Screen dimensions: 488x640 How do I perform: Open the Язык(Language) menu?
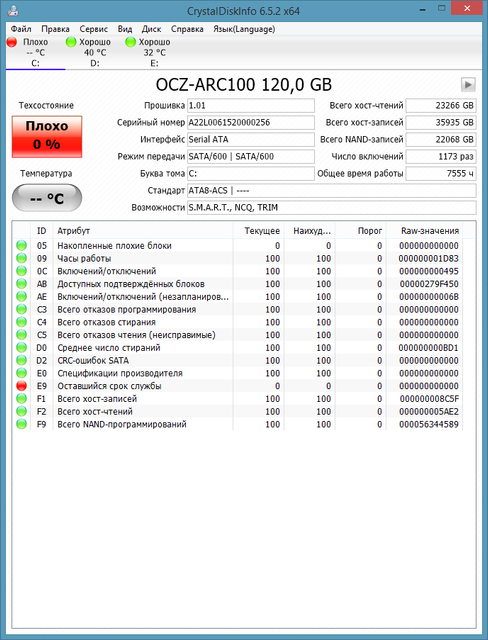(244, 29)
